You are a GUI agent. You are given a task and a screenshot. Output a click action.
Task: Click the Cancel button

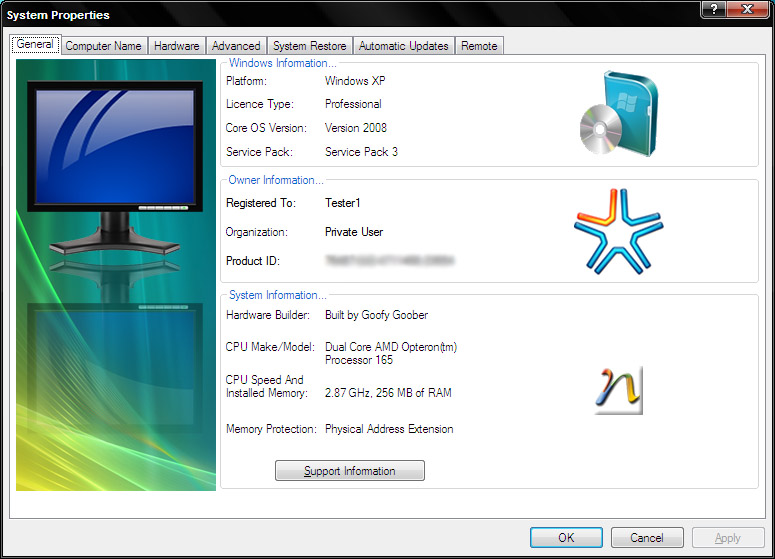pyautogui.click(x=647, y=537)
